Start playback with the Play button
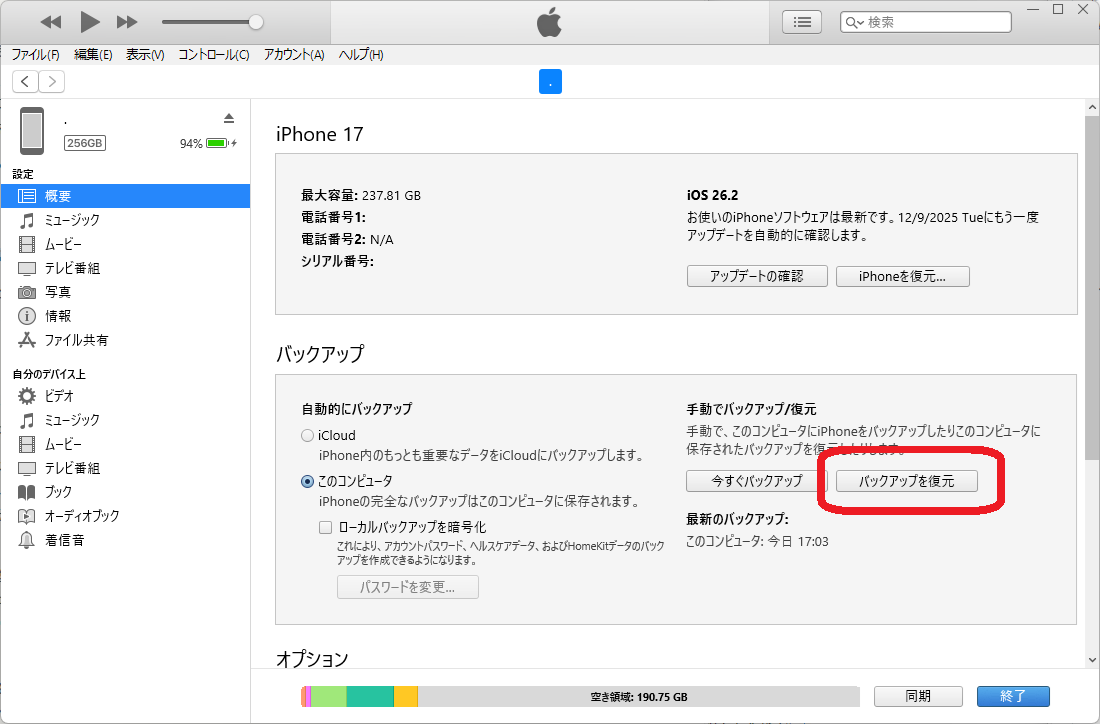 point(89,22)
